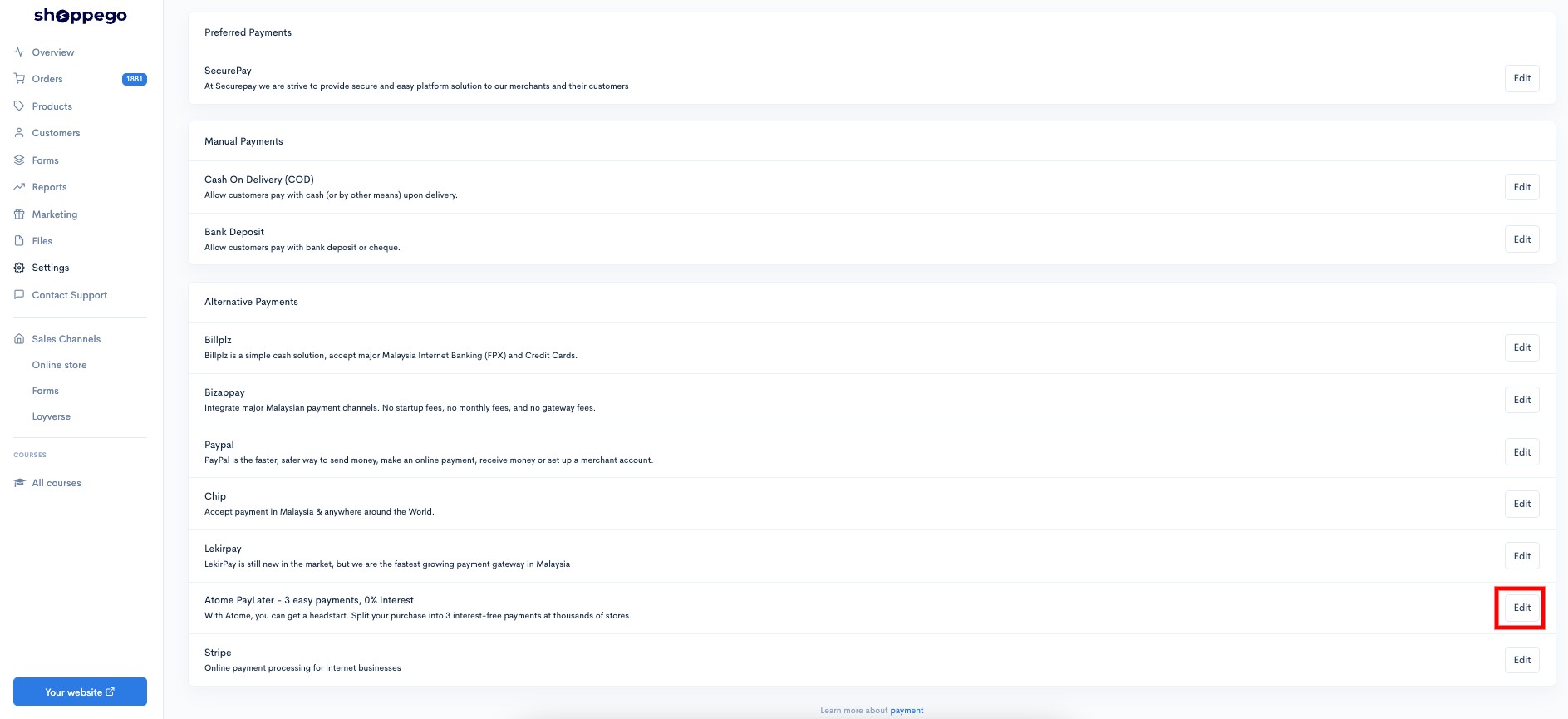Screen dimensions: 1568x719
Task: Follow the payment learn more link
Action: 907,711
